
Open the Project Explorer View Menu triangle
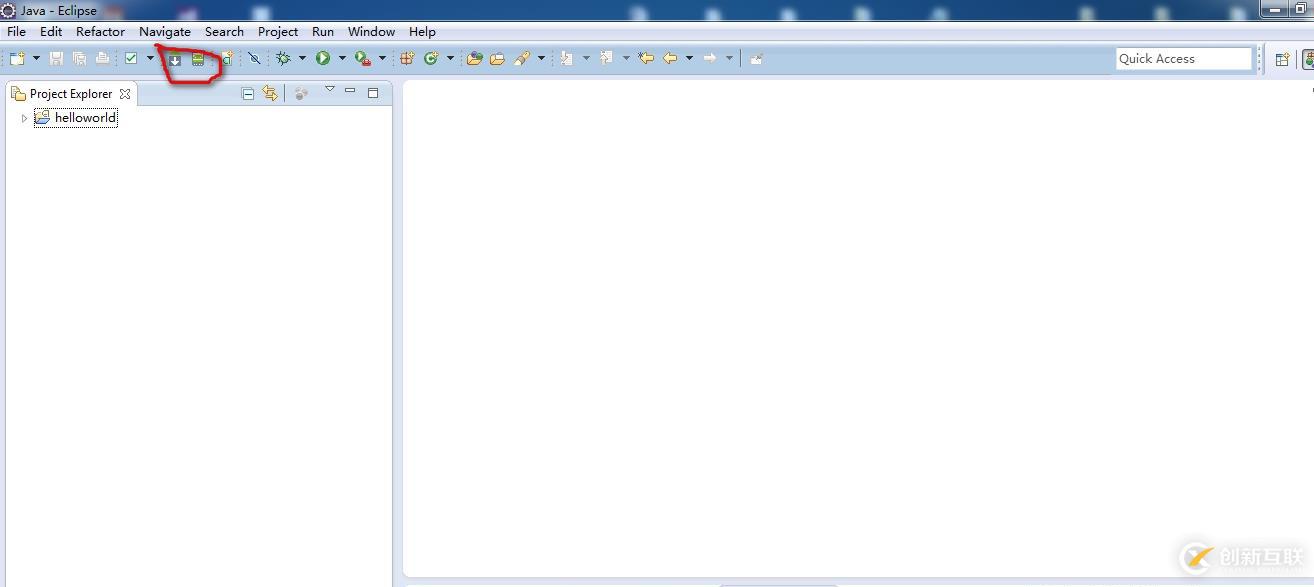[x=329, y=90]
